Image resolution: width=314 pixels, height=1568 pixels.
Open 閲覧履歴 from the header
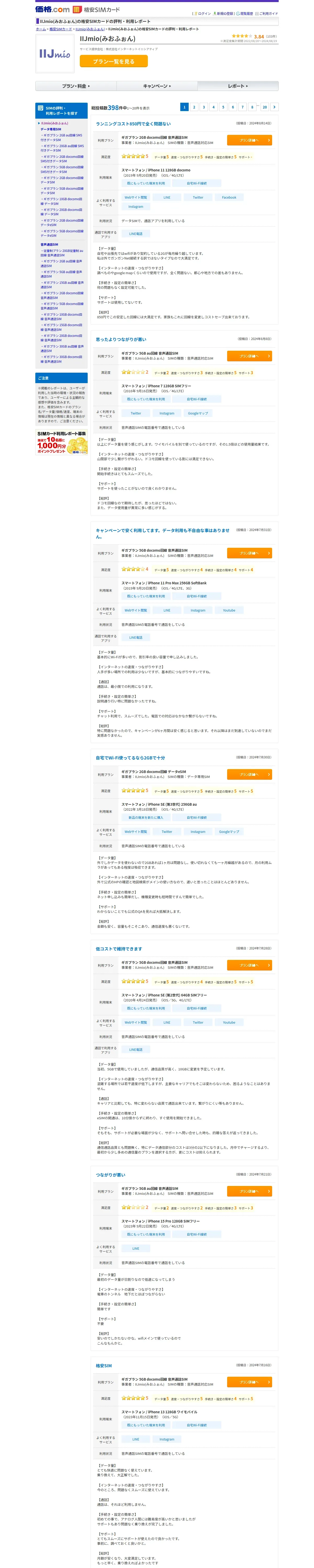click(244, 13)
